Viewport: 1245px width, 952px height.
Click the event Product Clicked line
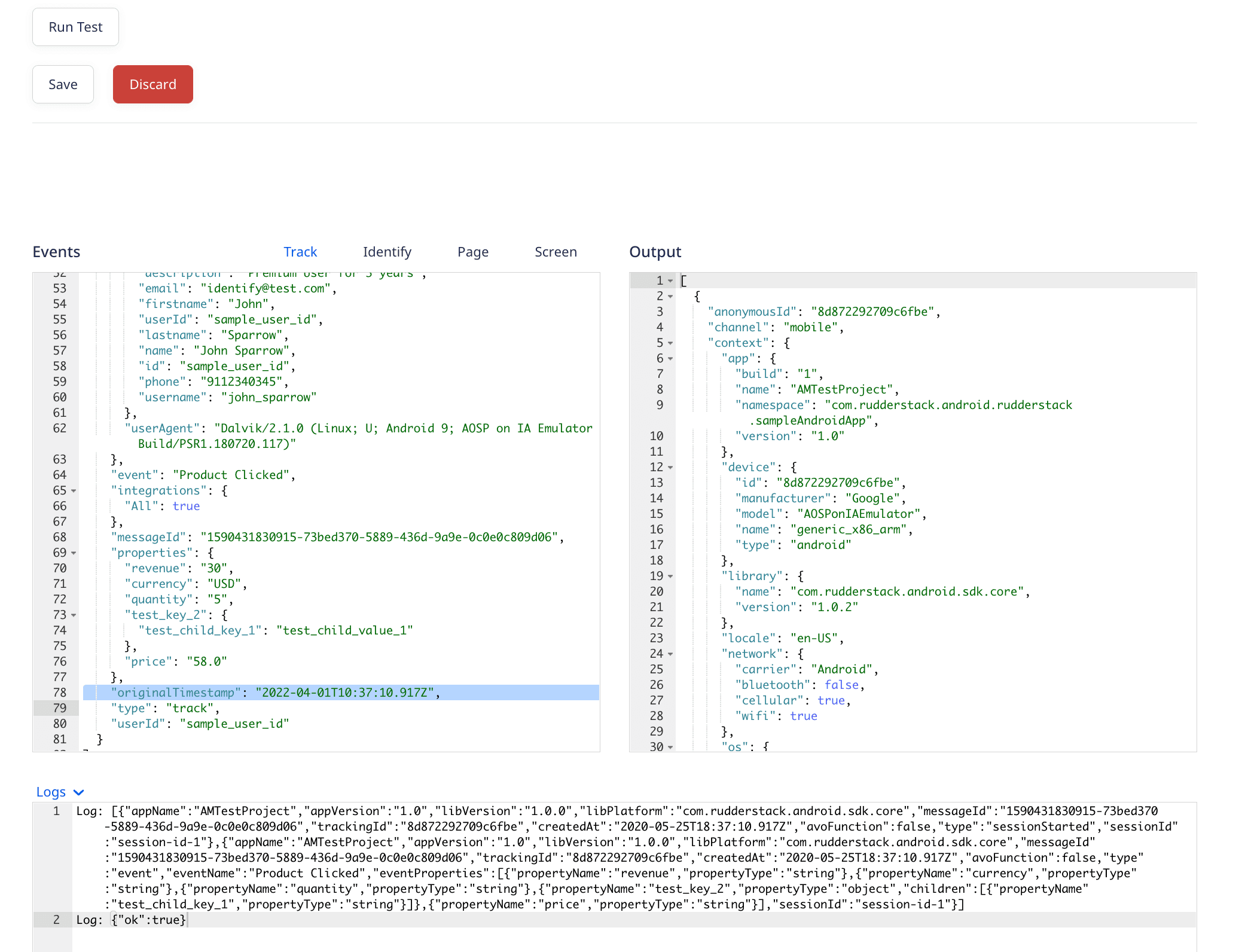[203, 475]
